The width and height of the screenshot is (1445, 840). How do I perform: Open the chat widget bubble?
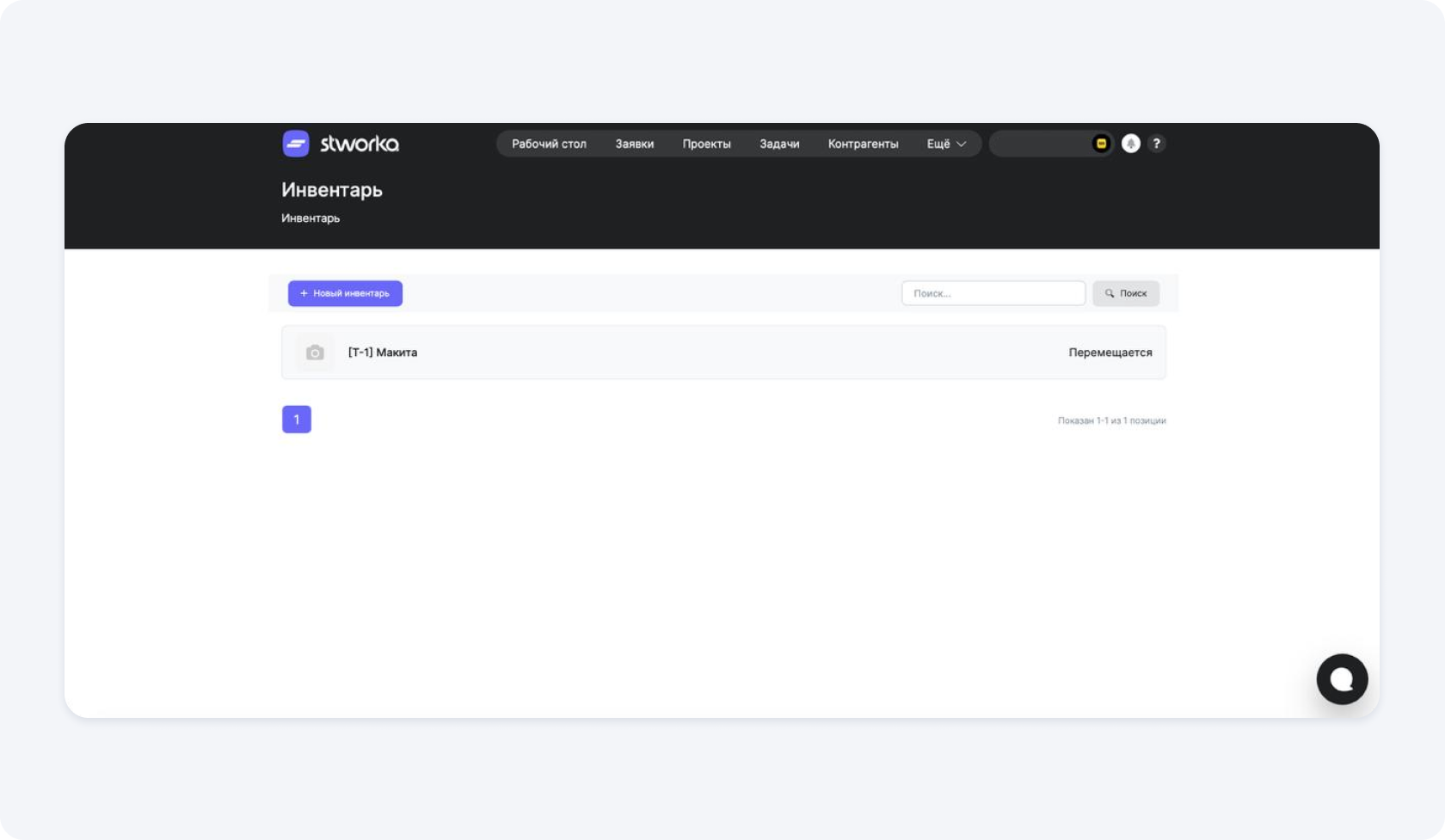pyautogui.click(x=1342, y=679)
